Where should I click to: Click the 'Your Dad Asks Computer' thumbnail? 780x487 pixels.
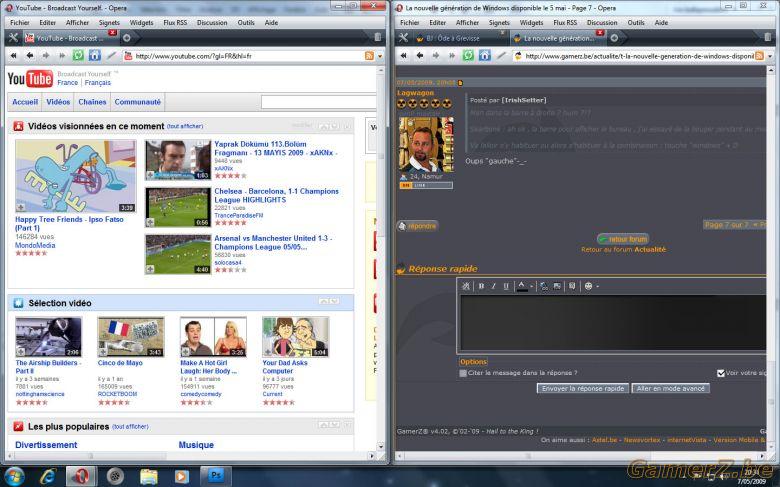click(x=295, y=337)
